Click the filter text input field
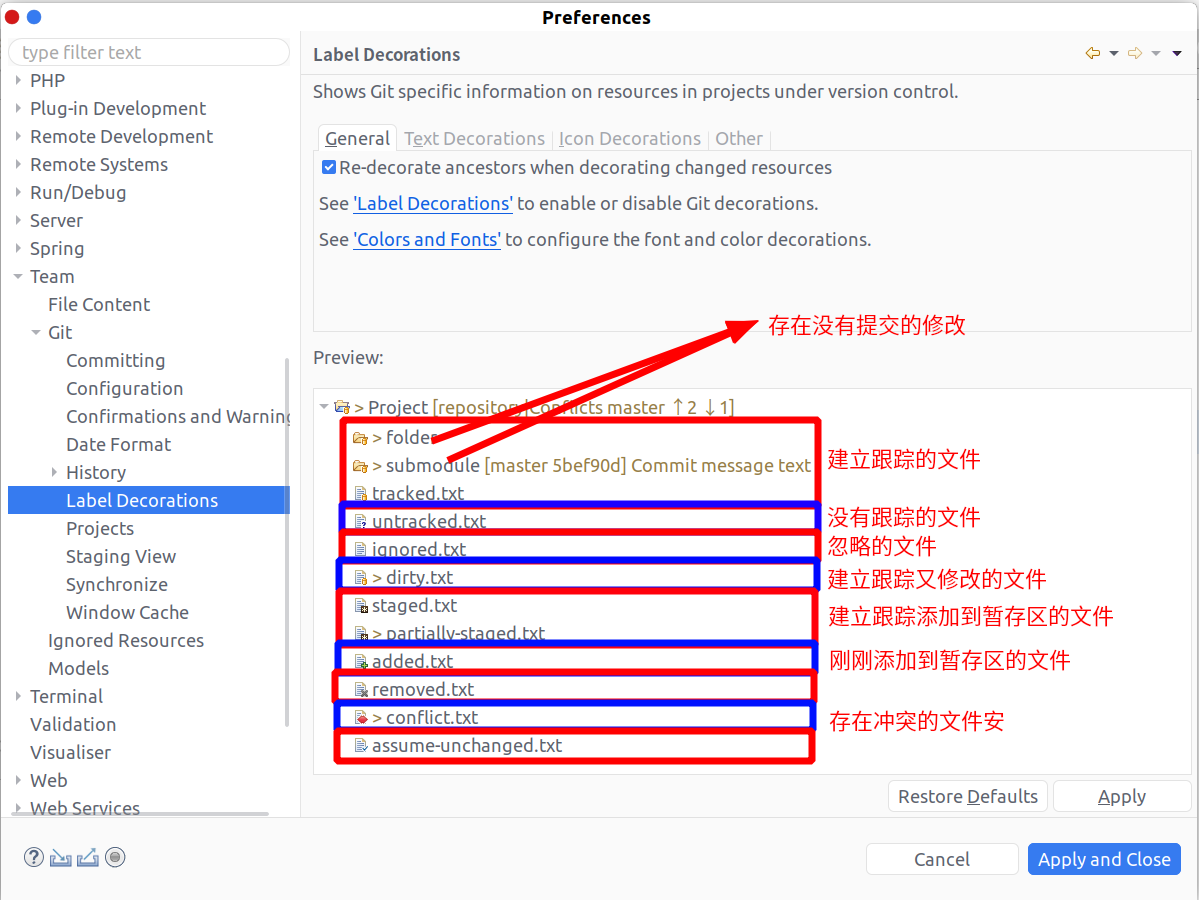This screenshot has height=900, width=1199. coord(148,52)
